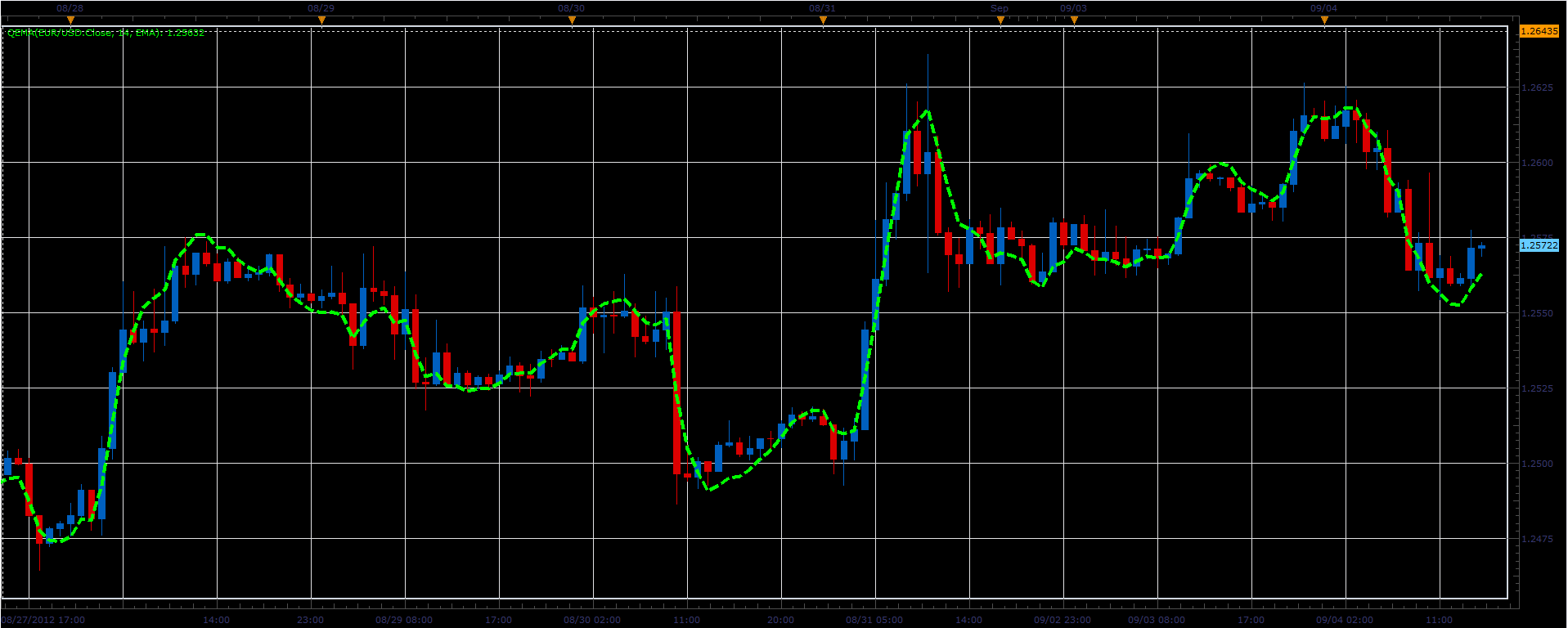Click the 08/30 date label on top axis
This screenshot has width=1568, height=628.
[x=572, y=8]
